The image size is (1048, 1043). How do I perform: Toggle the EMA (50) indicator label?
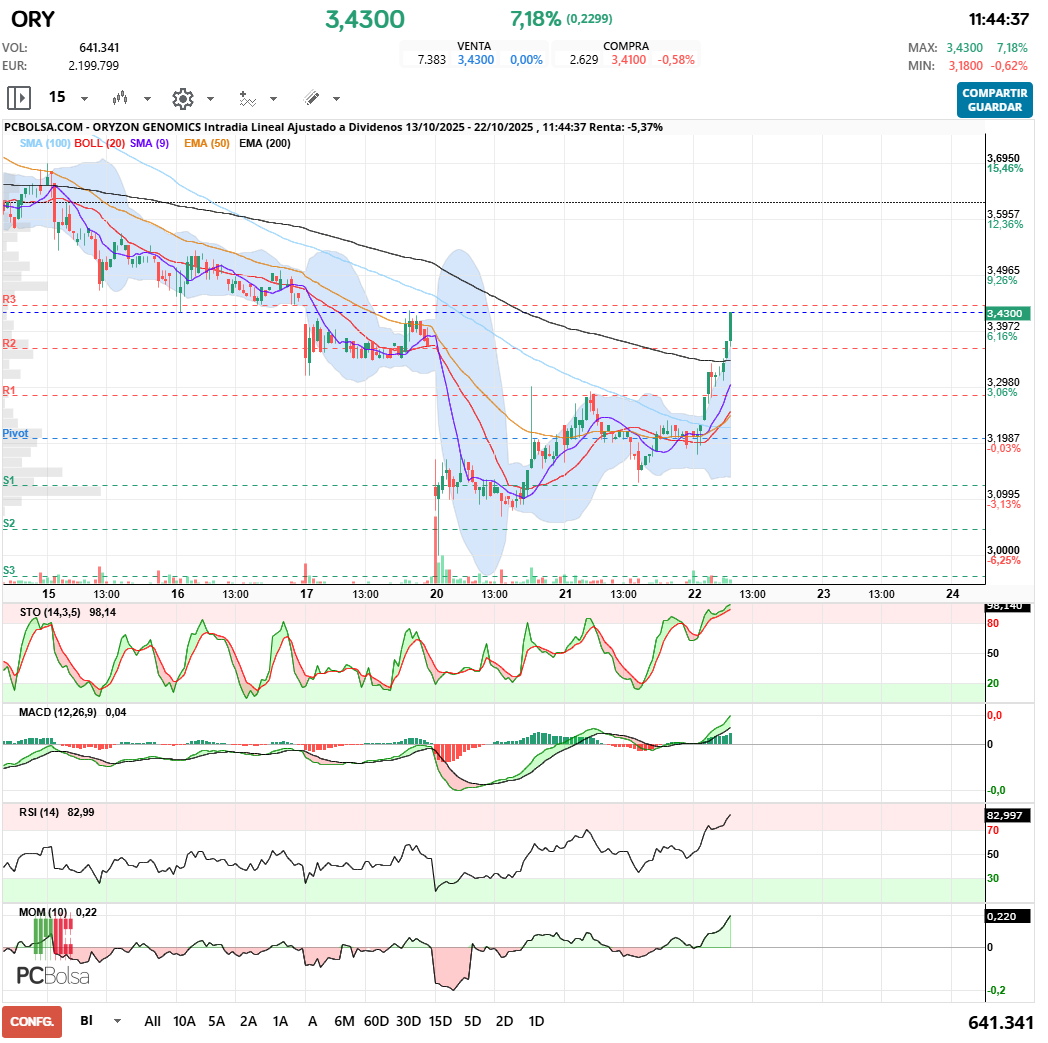[206, 144]
